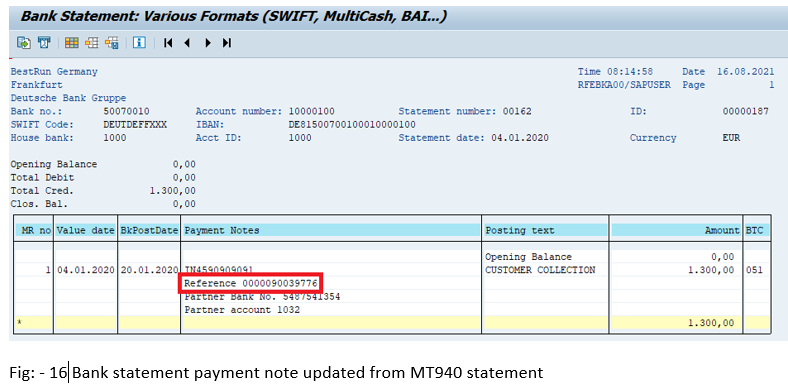The height and width of the screenshot is (389, 788).
Task: Click the print list toolbar icon
Action: (44, 43)
